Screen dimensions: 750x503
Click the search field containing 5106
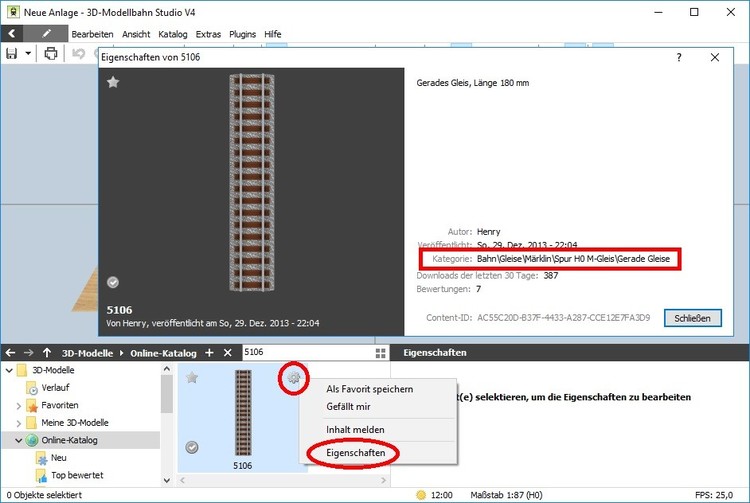click(309, 353)
